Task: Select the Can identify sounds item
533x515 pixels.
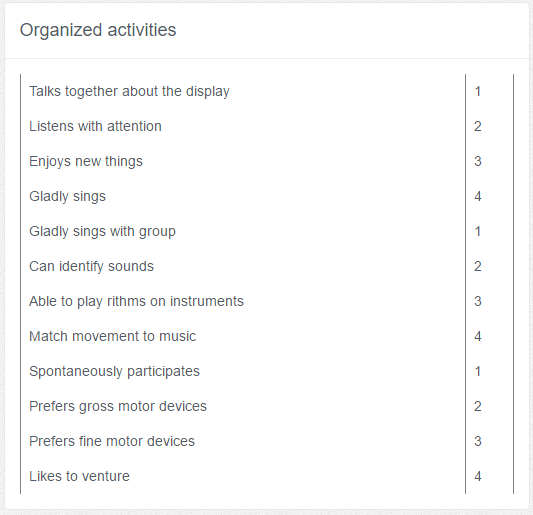Action: (267, 267)
